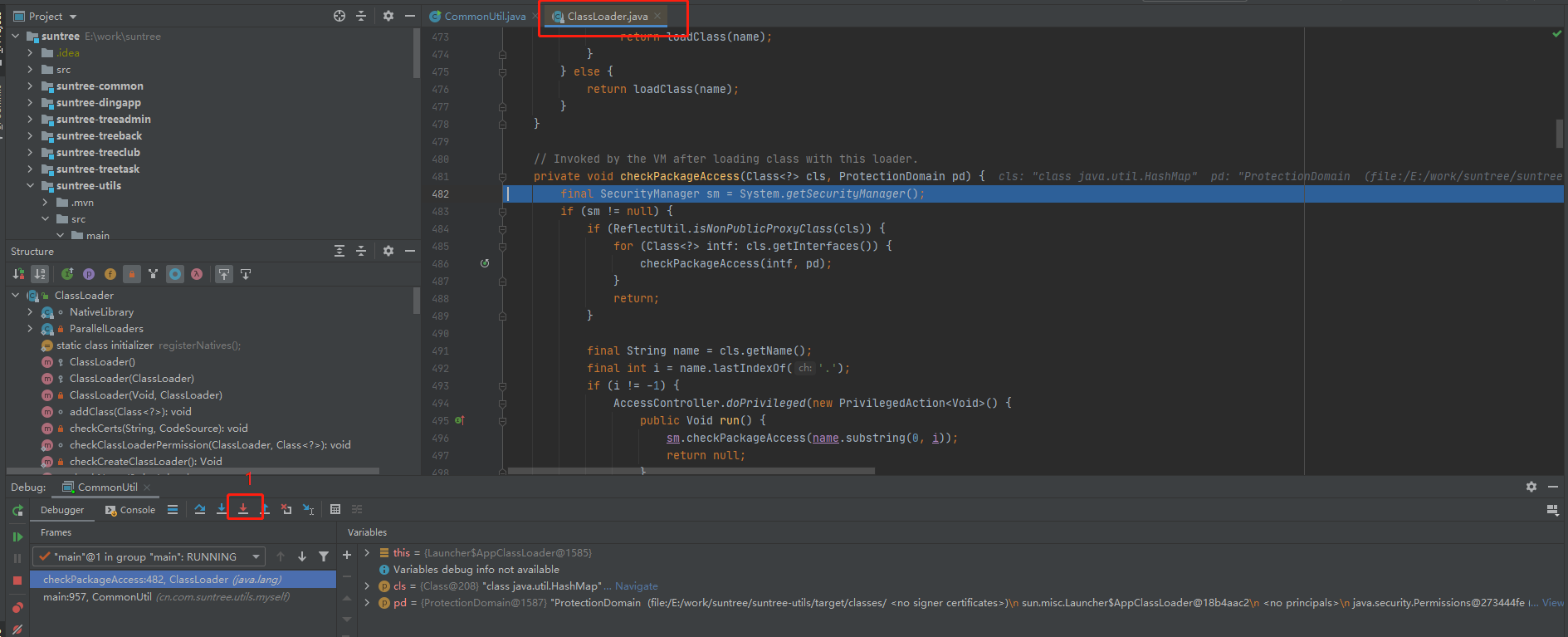Select next frame down arrow

point(302,556)
